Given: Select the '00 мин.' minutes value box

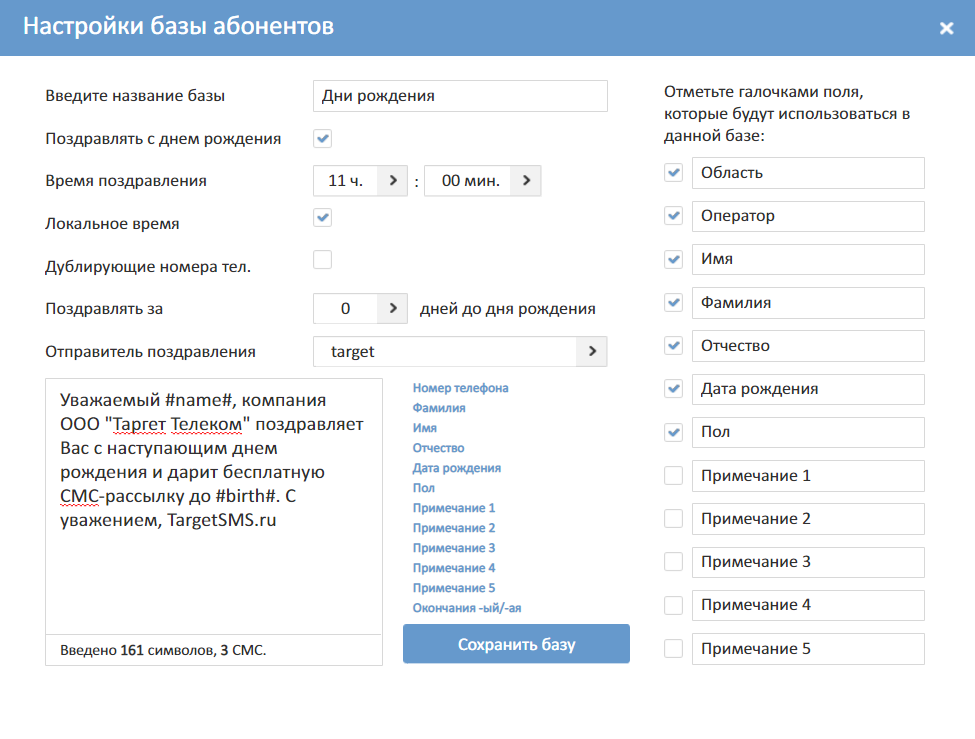Looking at the screenshot, I should pyautogui.click(x=468, y=180).
